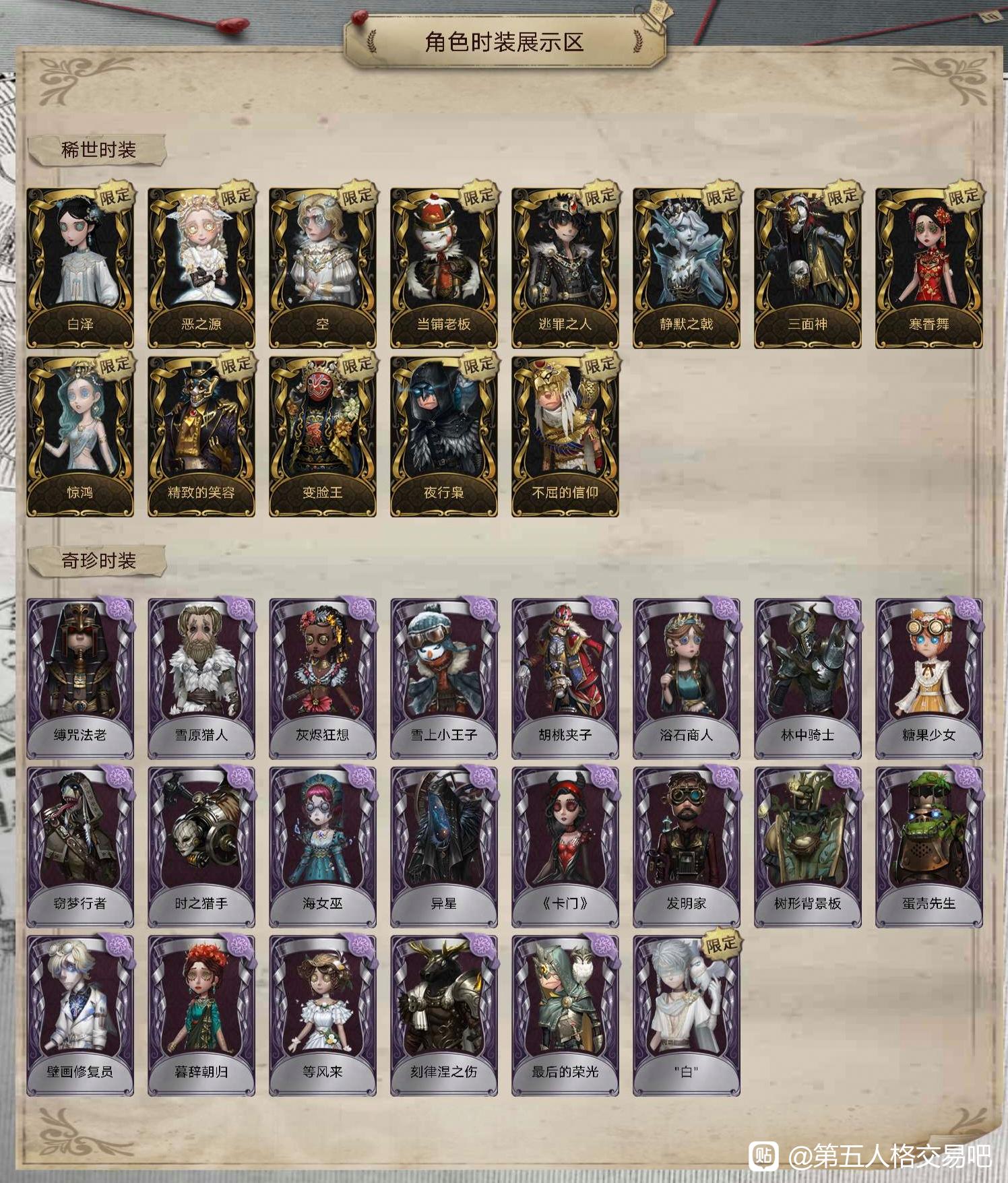
Task: Open the 蛋壳先生 costume card
Action: pos(929,847)
